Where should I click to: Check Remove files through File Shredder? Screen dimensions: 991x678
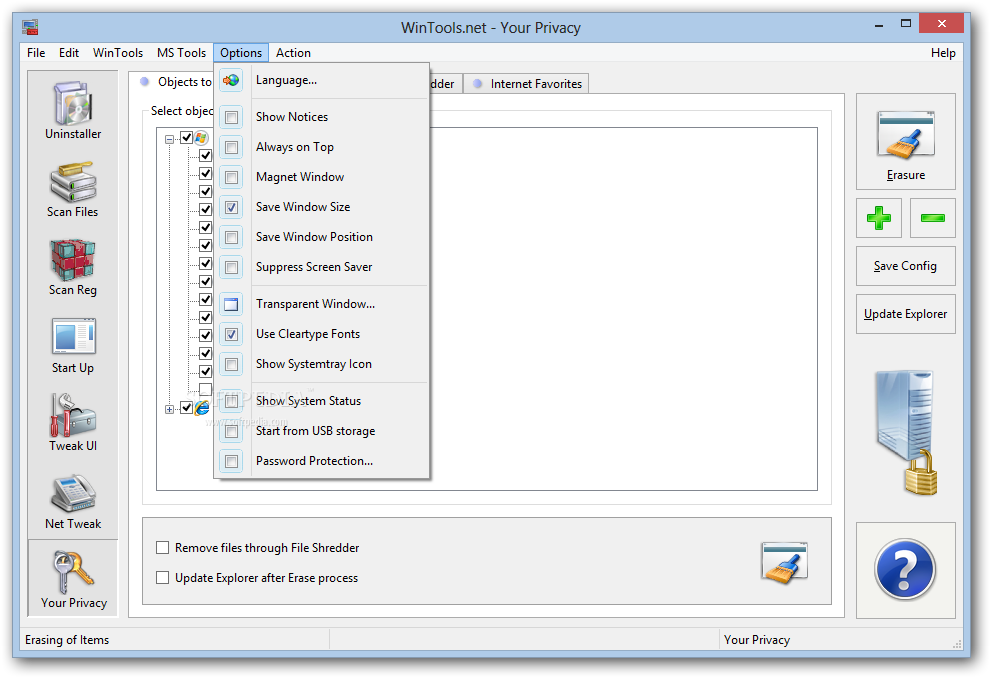162,547
